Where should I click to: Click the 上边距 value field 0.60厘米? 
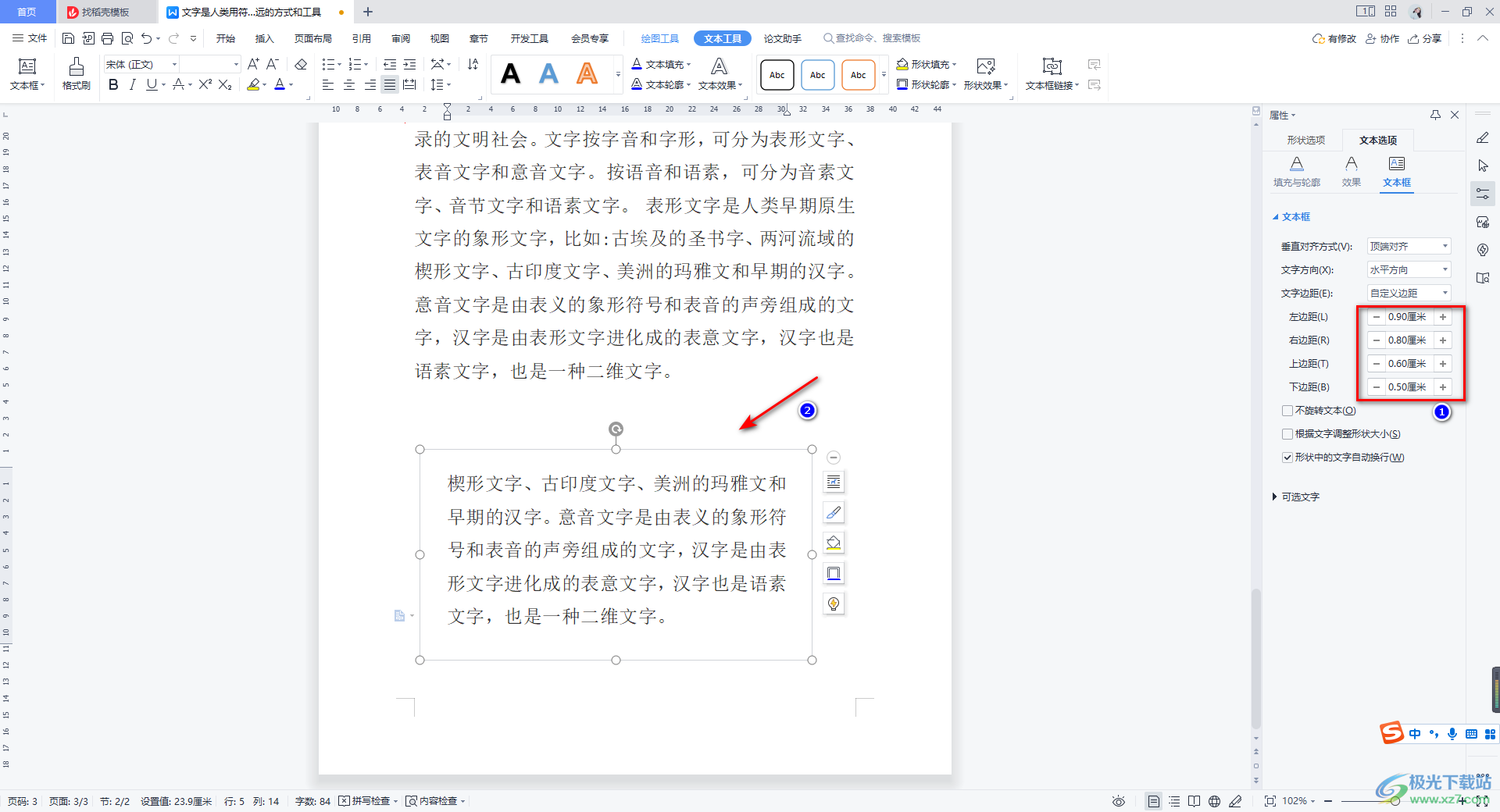click(x=1409, y=364)
